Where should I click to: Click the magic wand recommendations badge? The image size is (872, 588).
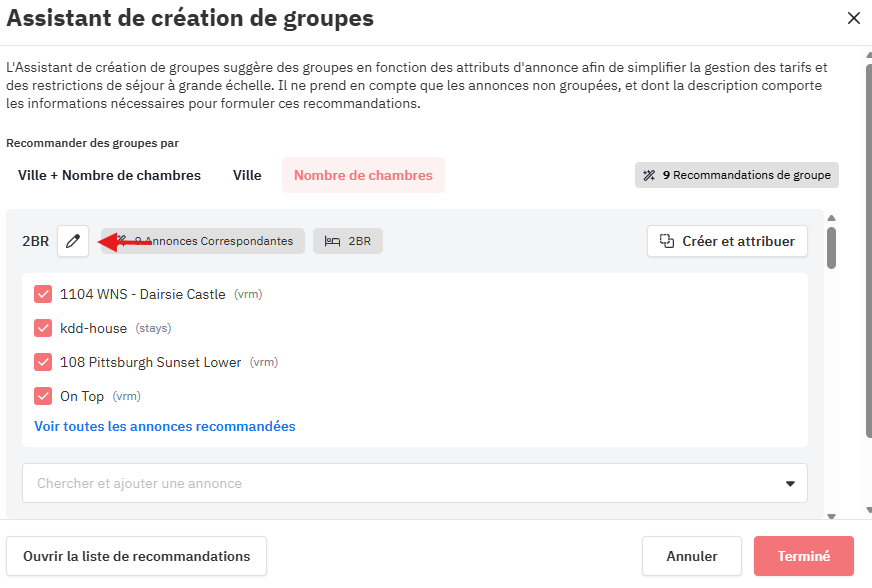coord(736,175)
